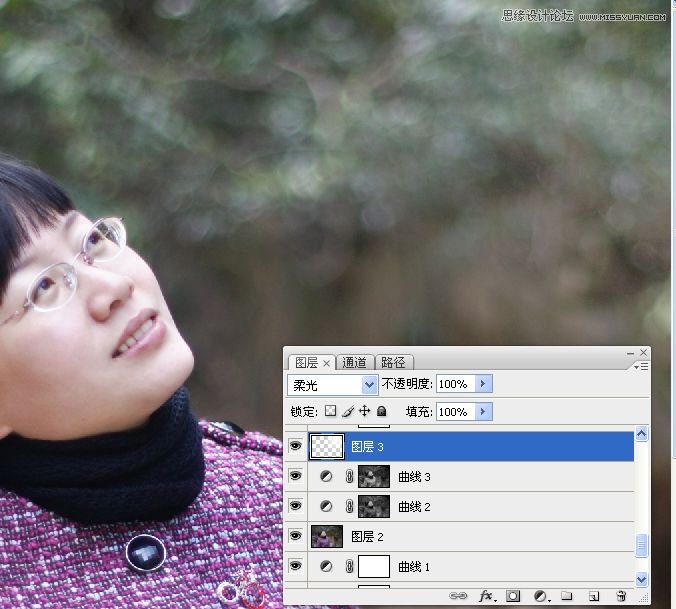Hide the 图层 2 layer
Image resolution: width=676 pixels, height=609 pixels.
pyautogui.click(x=296, y=536)
